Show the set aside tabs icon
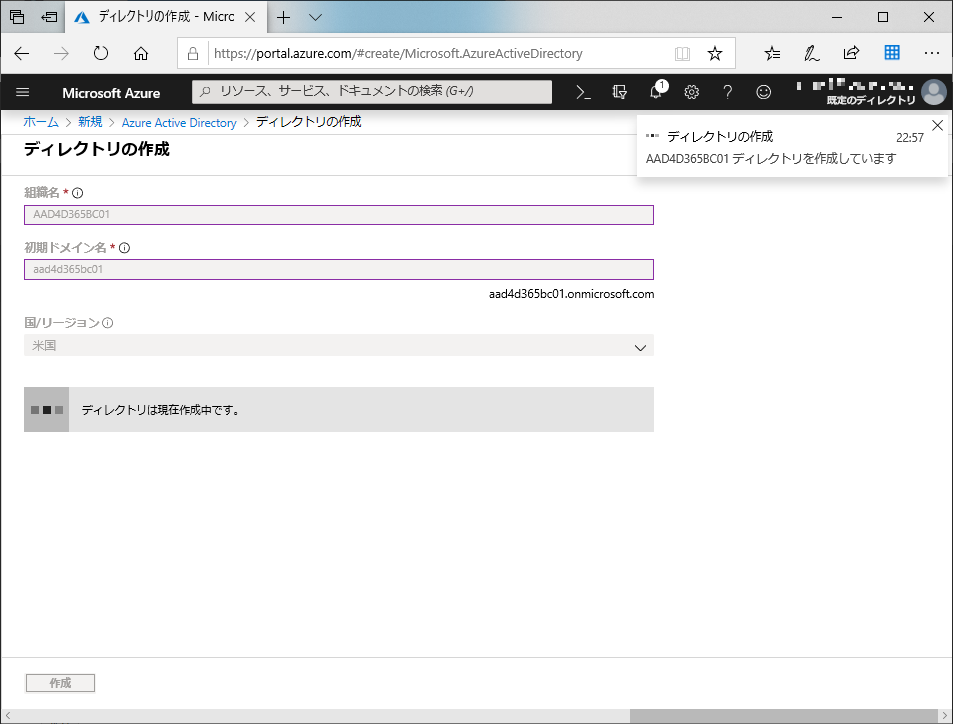Image resolution: width=953 pixels, height=724 pixels. (17, 17)
